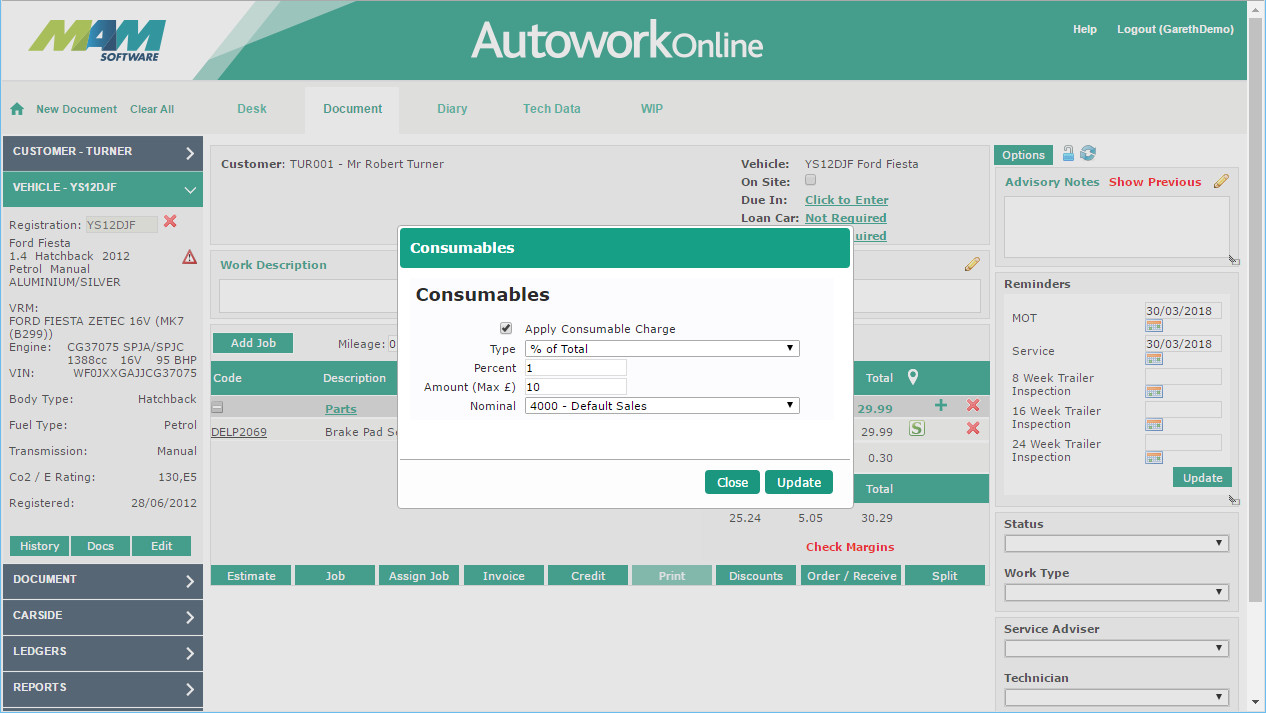Click the home icon
The height and width of the screenshot is (713, 1266).
(x=17, y=109)
